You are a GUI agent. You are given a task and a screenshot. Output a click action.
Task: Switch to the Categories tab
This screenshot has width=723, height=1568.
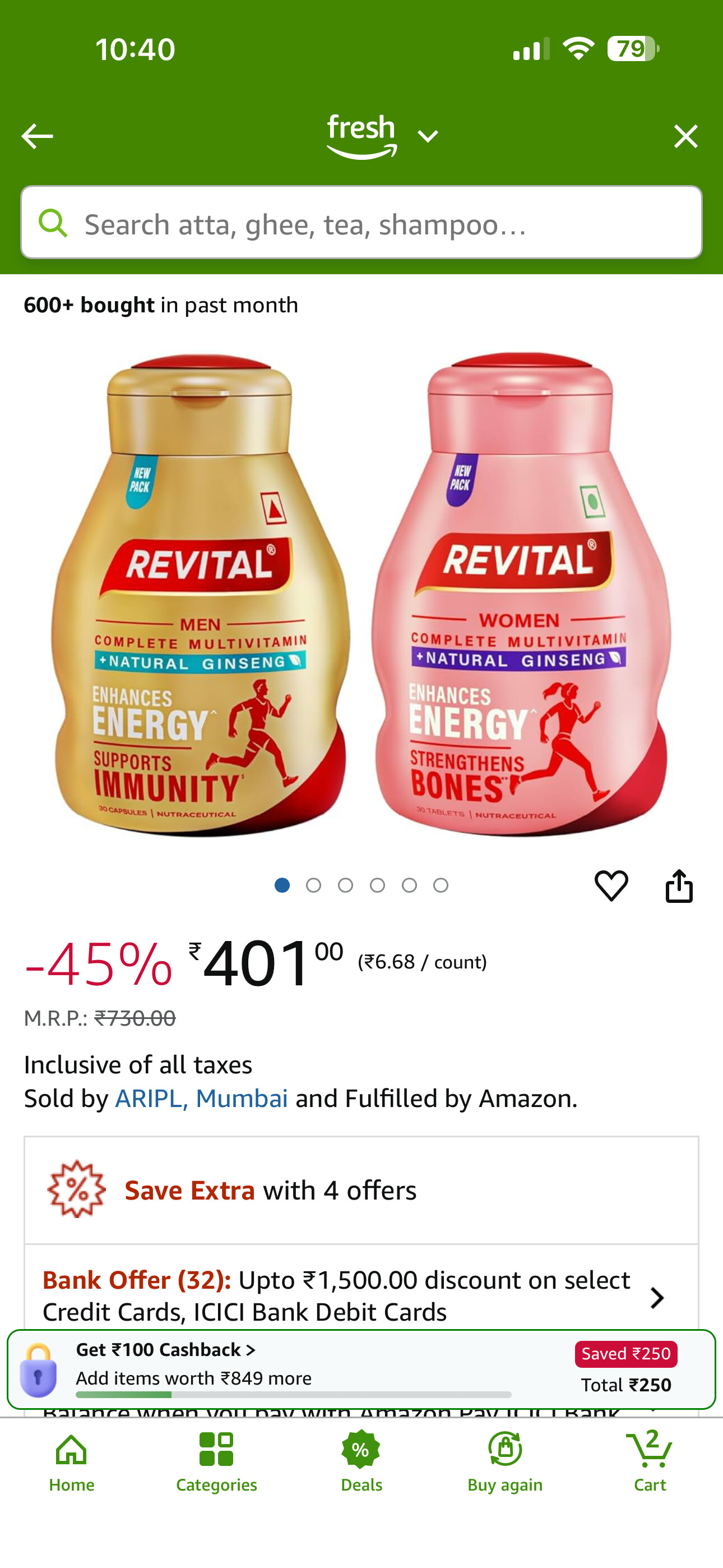216,1460
